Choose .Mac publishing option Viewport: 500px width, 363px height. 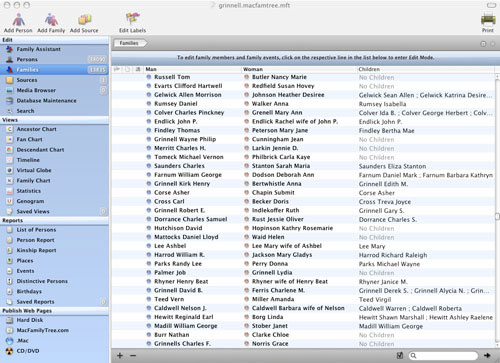(54, 341)
